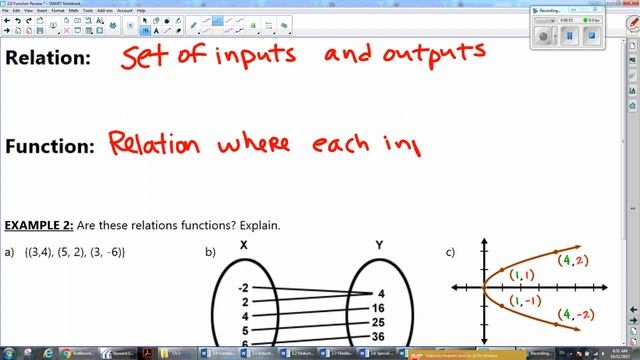640x360 pixels.
Task: Pause the screen recording
Action: coord(570,36)
